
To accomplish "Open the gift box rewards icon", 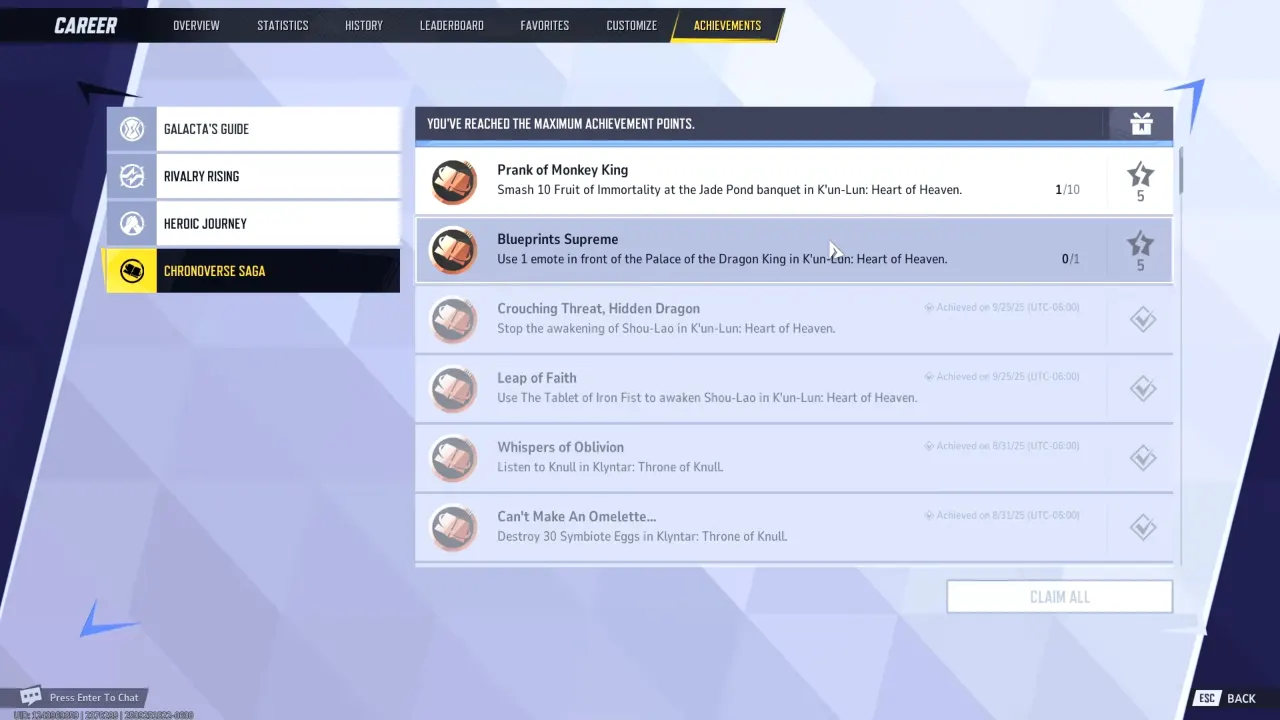I will [x=1141, y=124].
